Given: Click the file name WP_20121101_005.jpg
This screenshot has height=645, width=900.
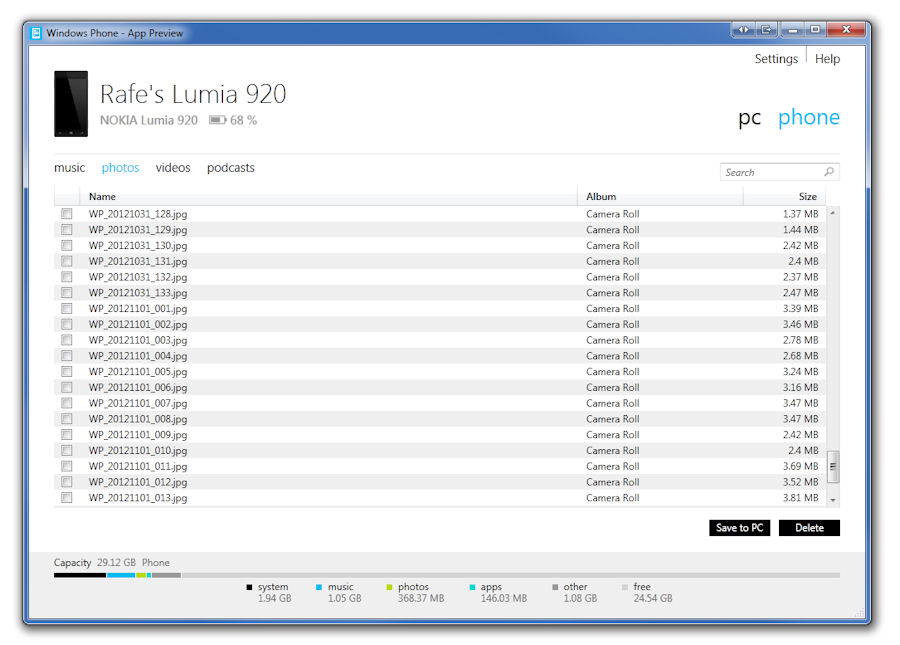Looking at the screenshot, I should click(138, 372).
